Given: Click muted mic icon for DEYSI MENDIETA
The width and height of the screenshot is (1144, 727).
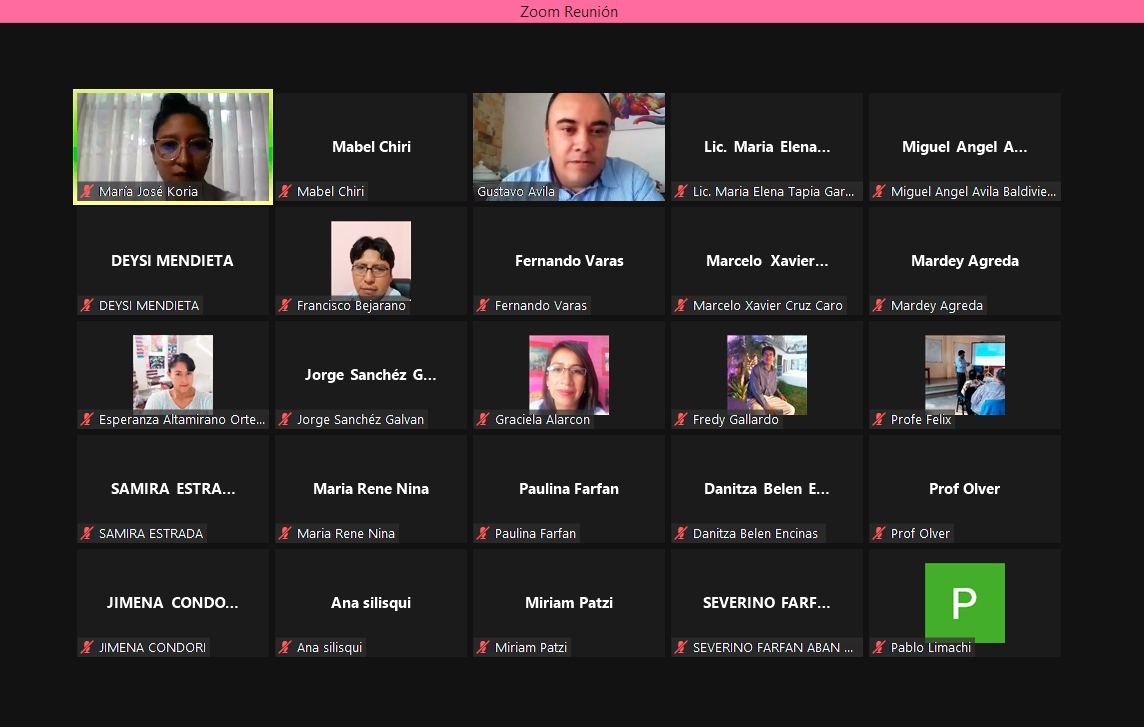Looking at the screenshot, I should pyautogui.click(x=88, y=306).
